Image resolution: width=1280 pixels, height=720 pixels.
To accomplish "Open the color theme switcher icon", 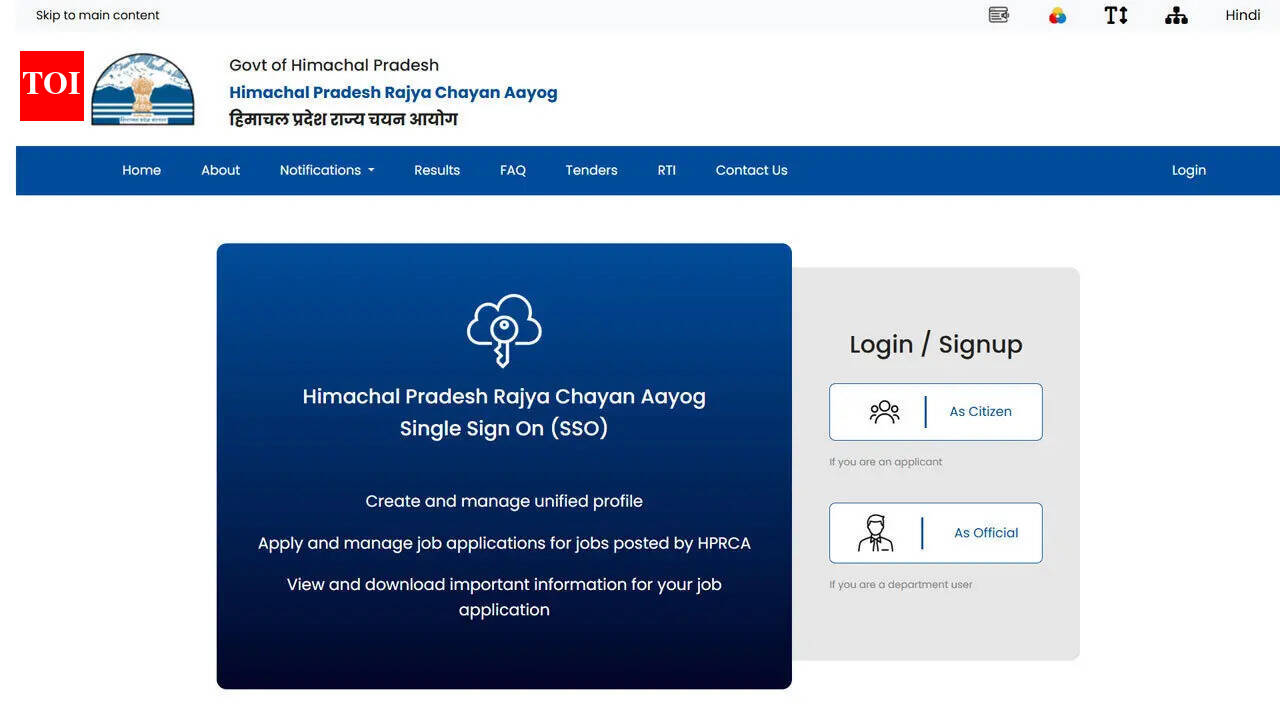I will pos(1057,15).
